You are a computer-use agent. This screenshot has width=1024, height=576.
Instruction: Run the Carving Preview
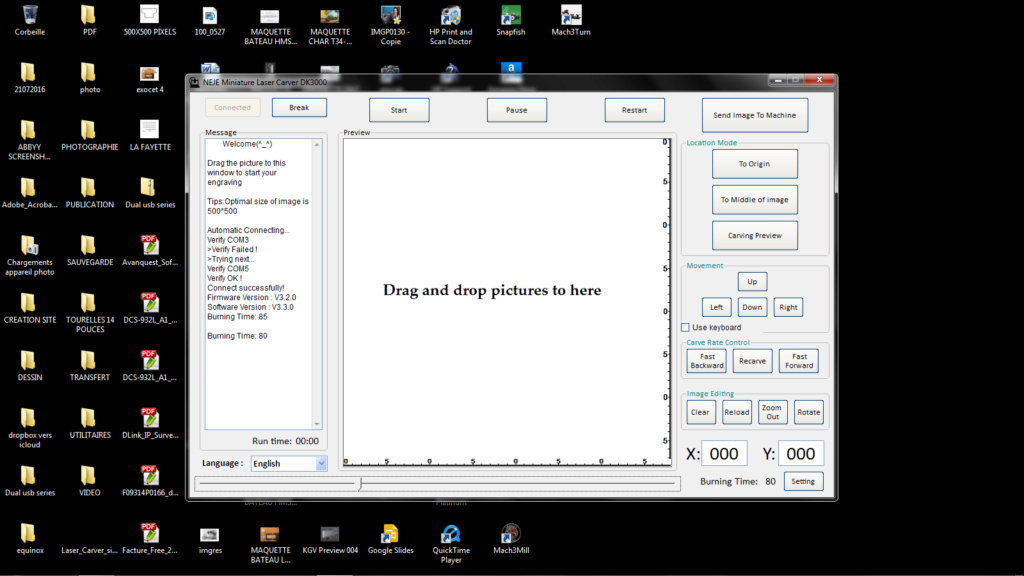point(754,236)
